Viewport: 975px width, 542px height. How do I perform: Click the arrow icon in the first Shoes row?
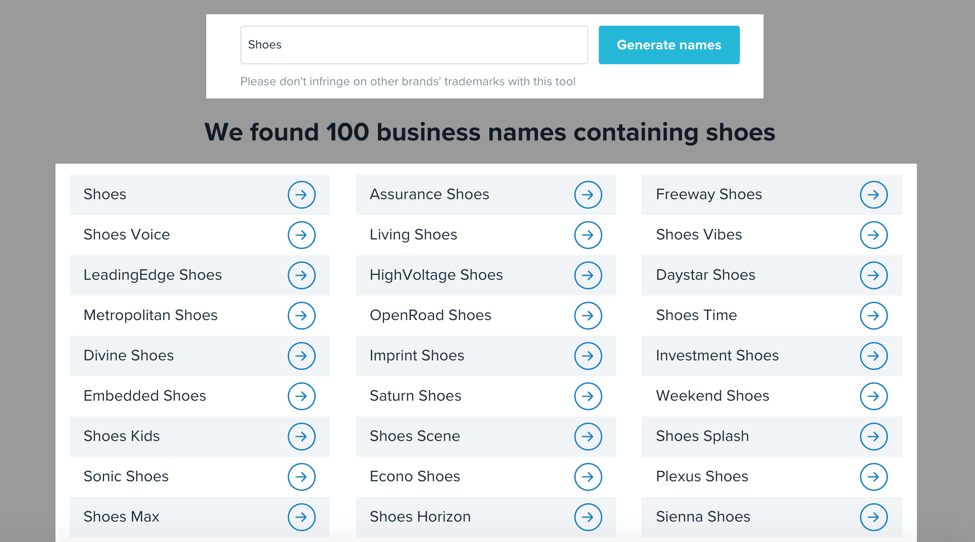pos(302,195)
